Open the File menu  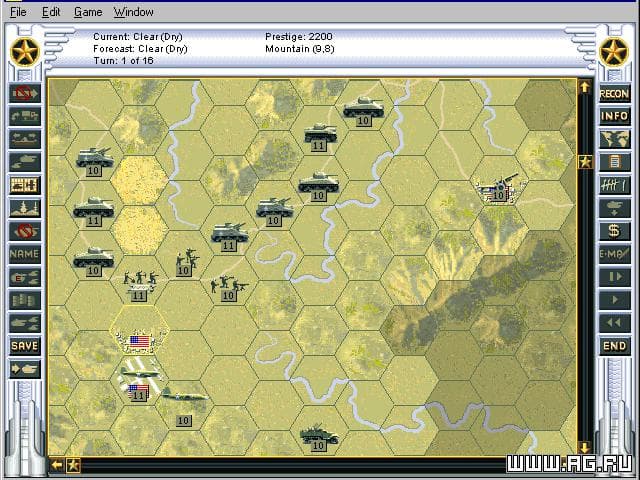pyautogui.click(x=18, y=12)
